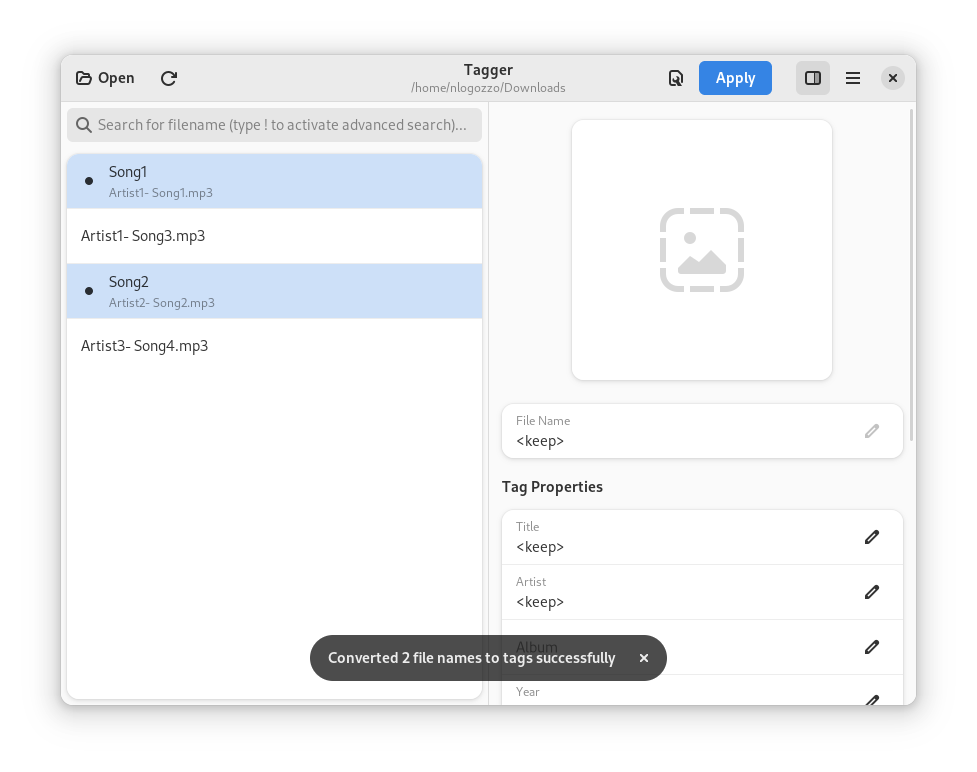977x772 pixels.
Task: Click the Album edit pencil icon
Action: 872,647
